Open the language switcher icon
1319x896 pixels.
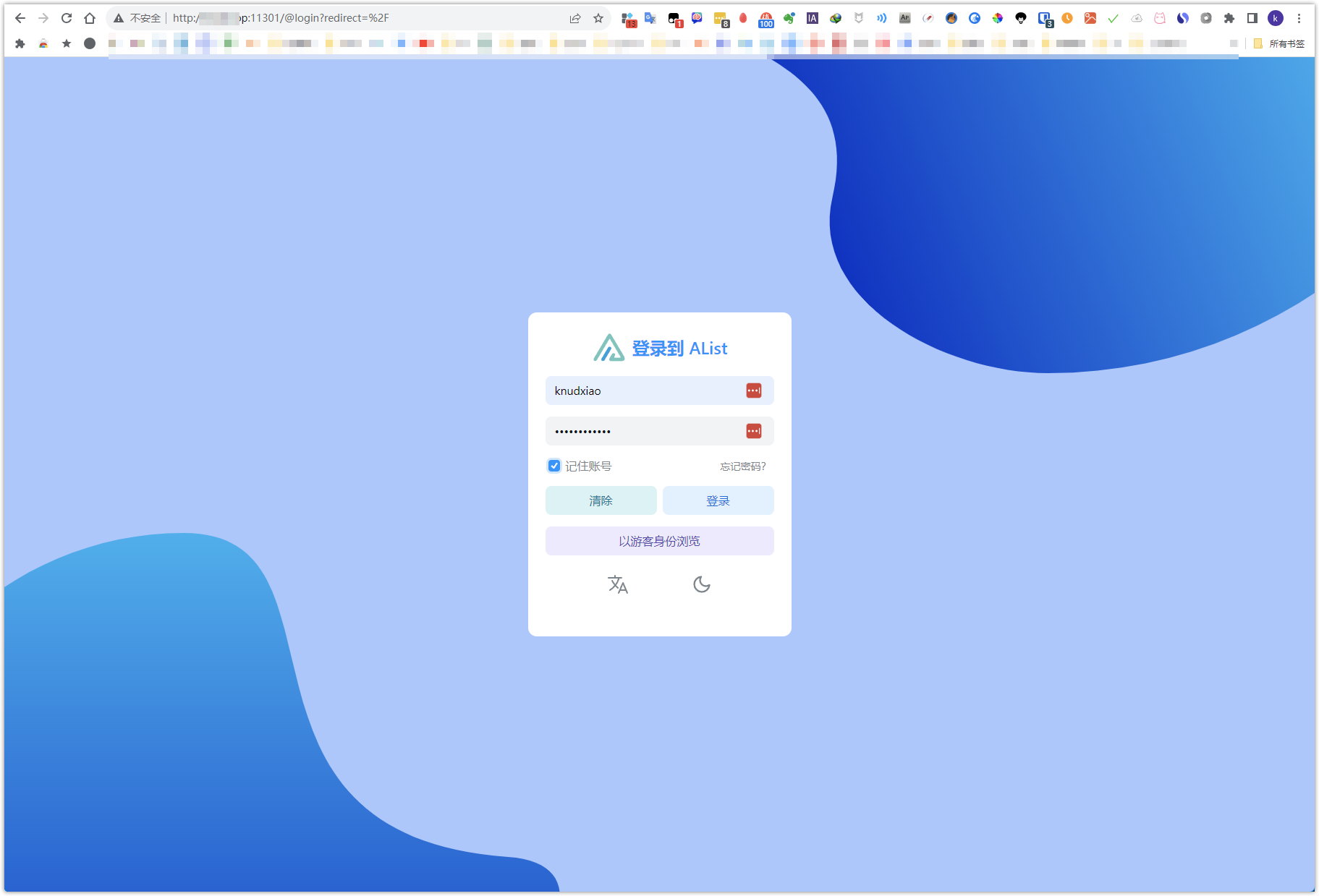click(618, 584)
